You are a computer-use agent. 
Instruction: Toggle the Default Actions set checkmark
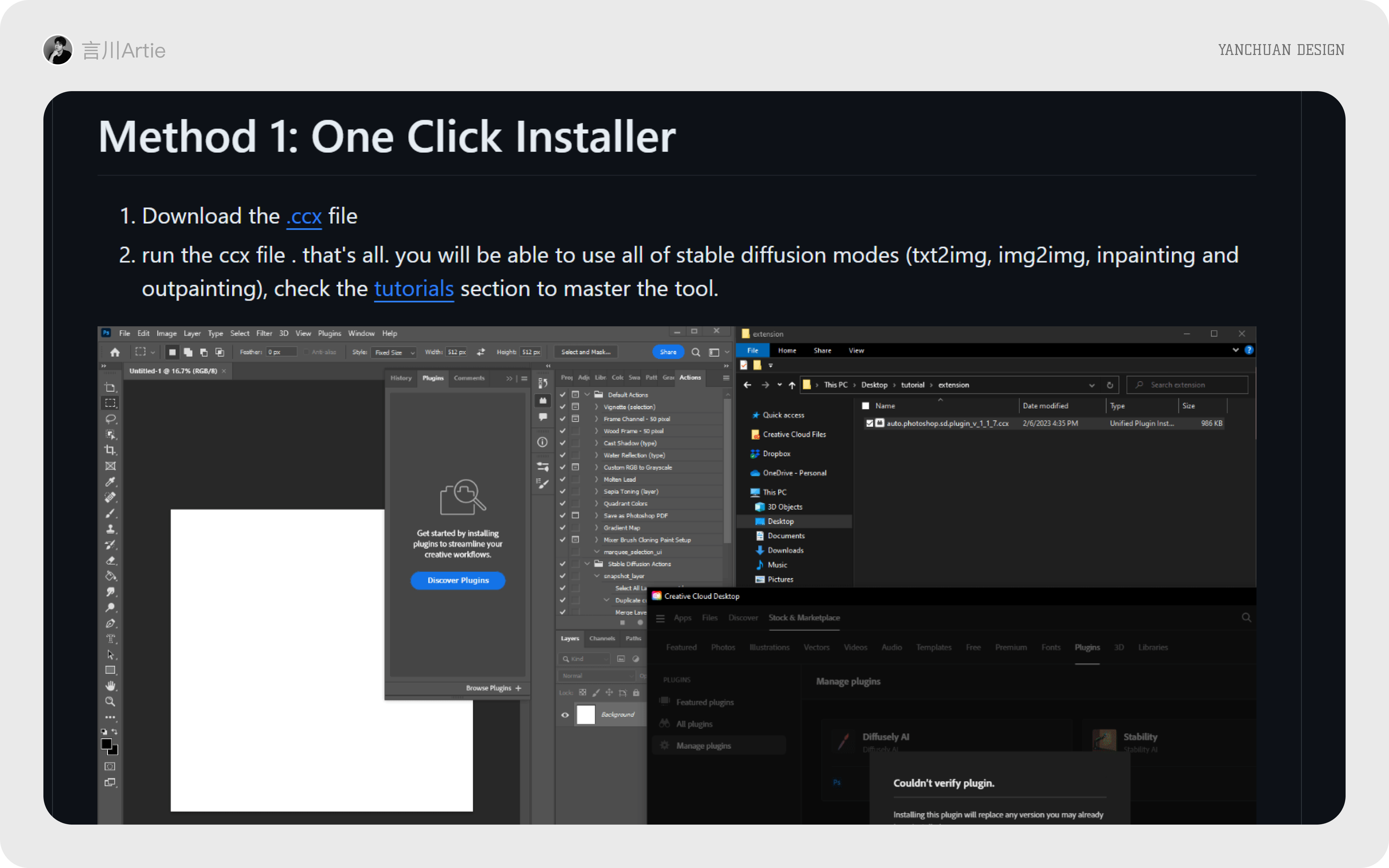562,395
